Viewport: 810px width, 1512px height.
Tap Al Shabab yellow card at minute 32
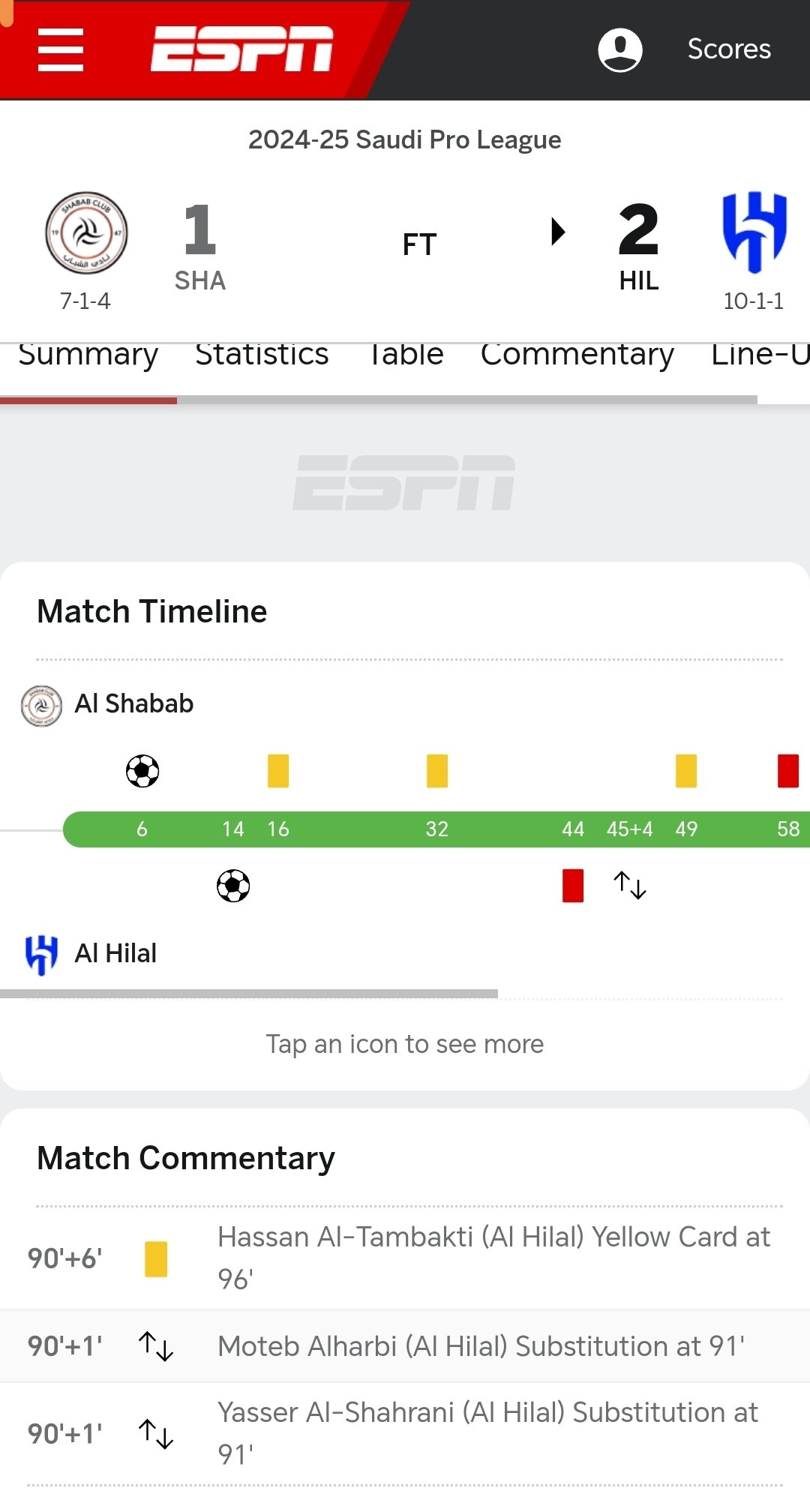[x=437, y=771]
